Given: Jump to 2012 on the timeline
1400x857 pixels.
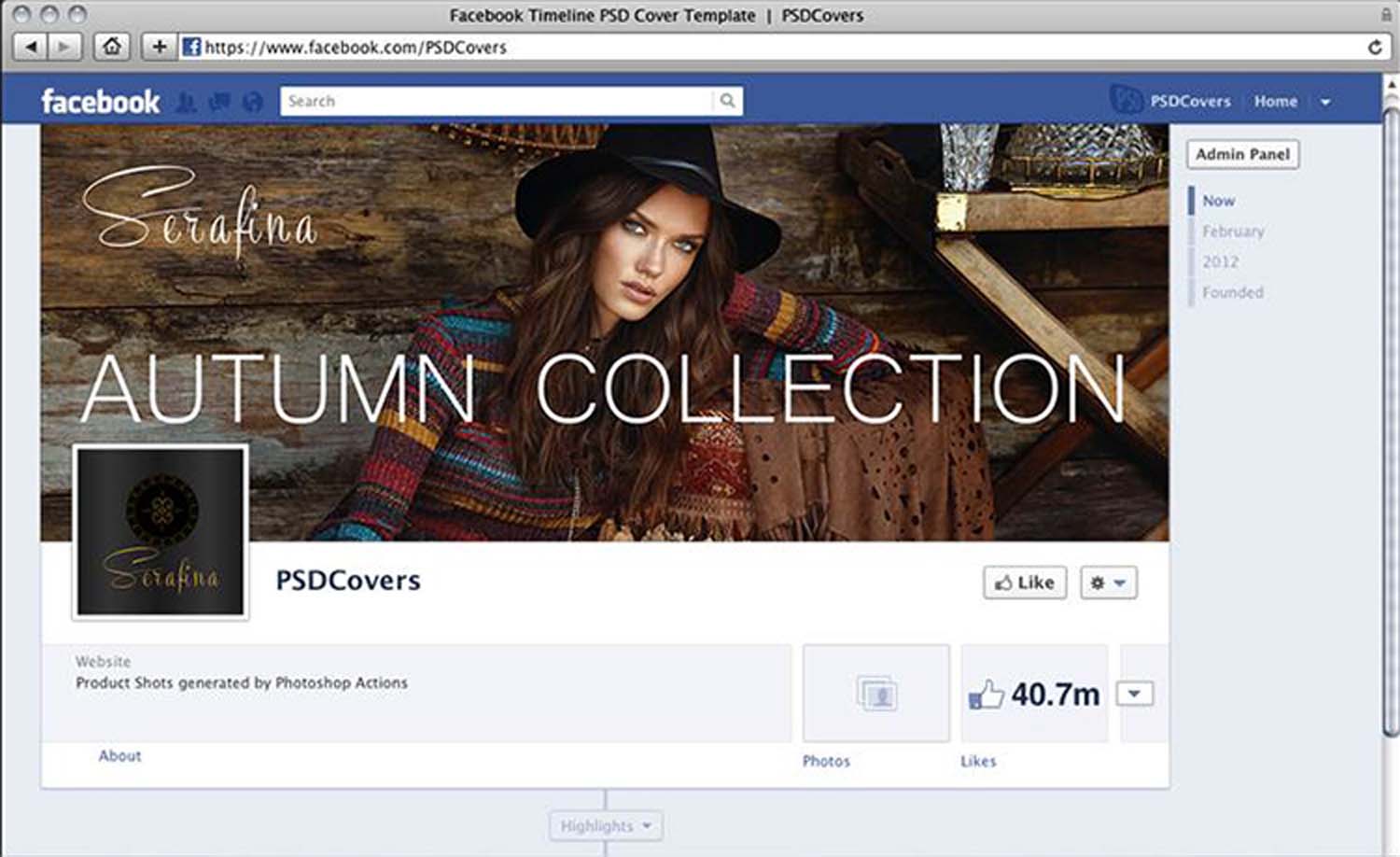Looking at the screenshot, I should [1220, 262].
